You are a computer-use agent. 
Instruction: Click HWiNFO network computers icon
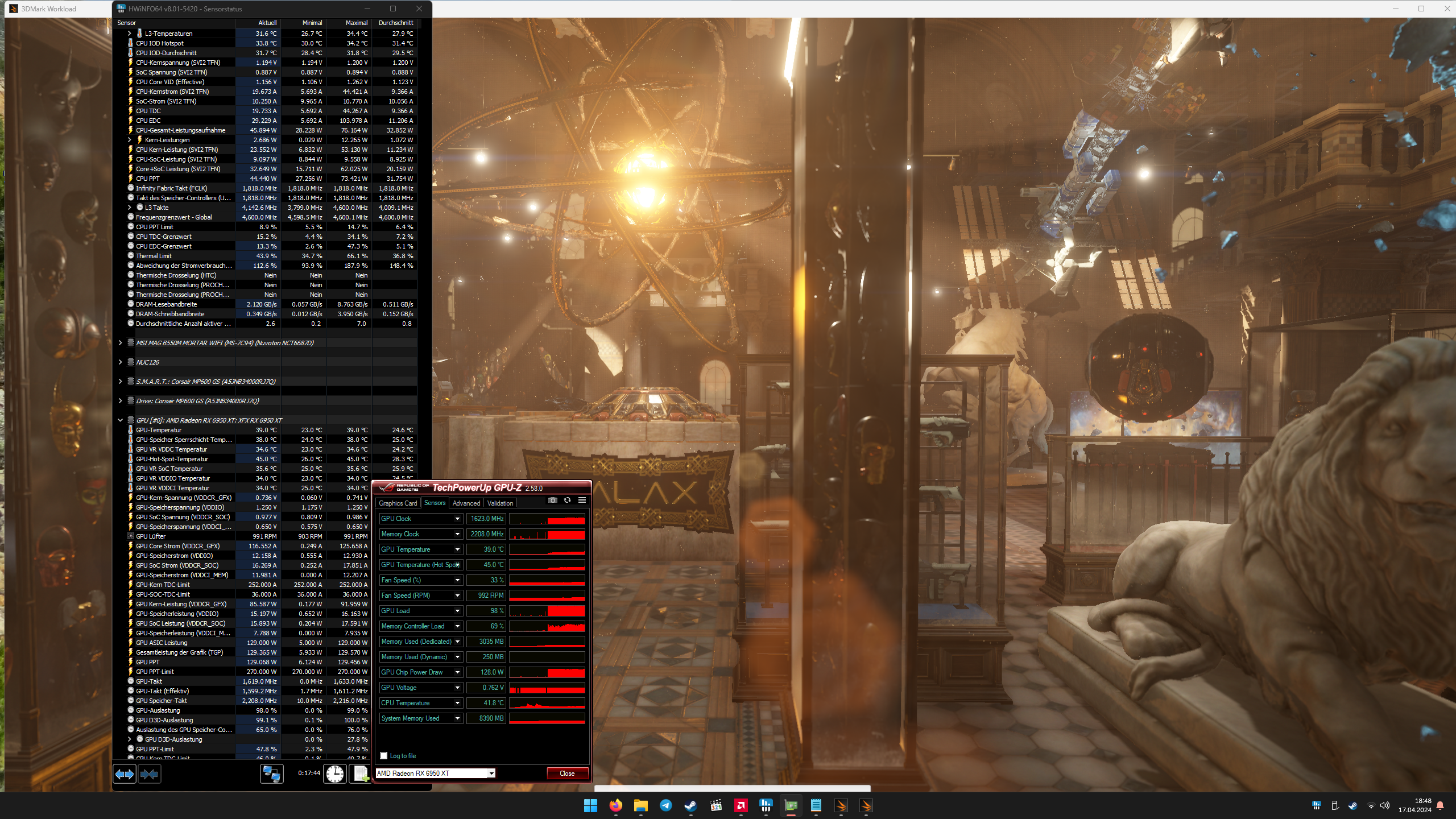(x=271, y=774)
